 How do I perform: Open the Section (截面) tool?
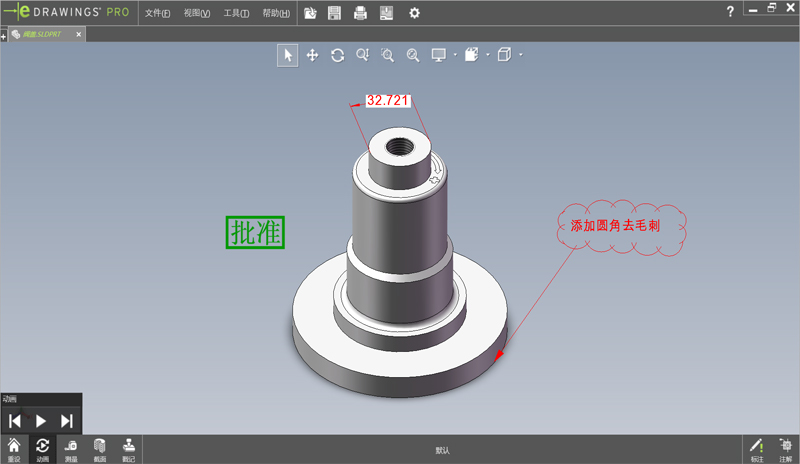tap(100, 448)
